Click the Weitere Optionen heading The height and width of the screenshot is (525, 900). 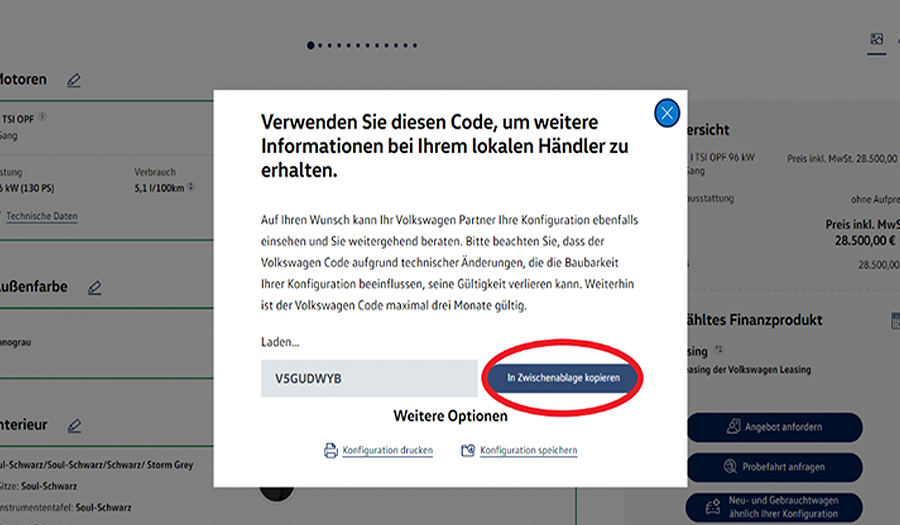[451, 416]
